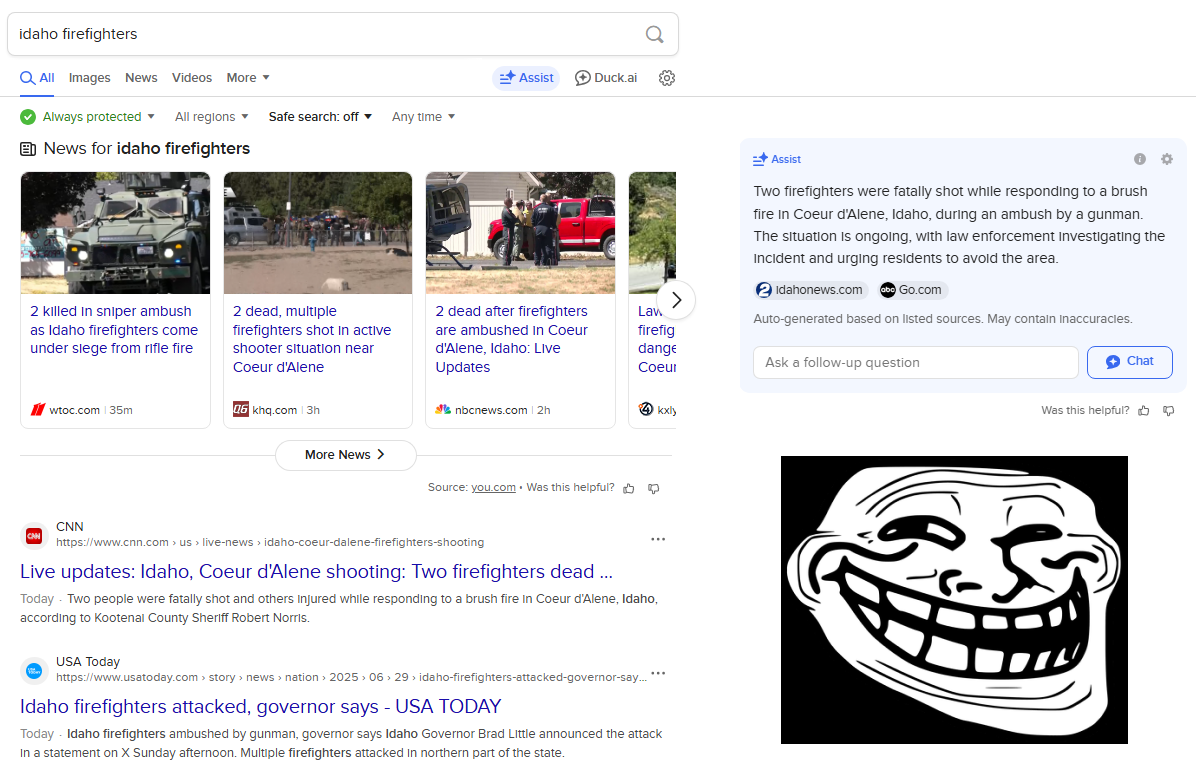Image resolution: width=1196 pixels, height=775 pixels.
Task: Open more options for USA Today result
Action: (x=658, y=674)
